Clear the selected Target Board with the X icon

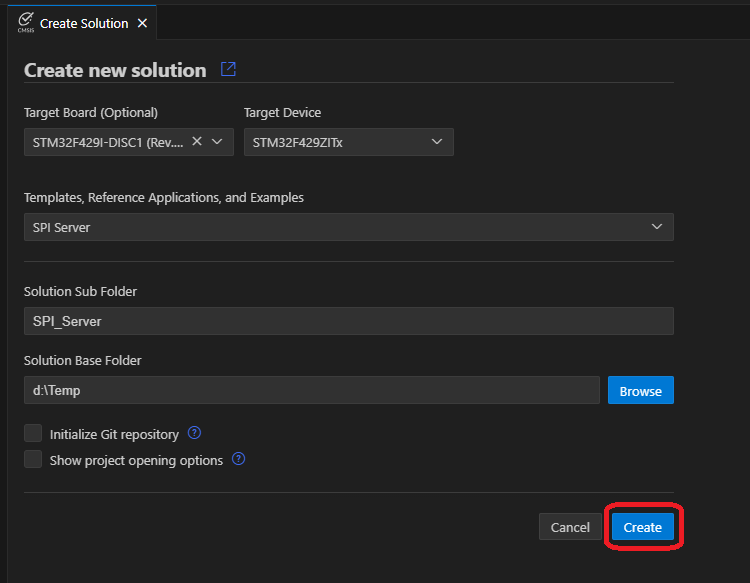pos(197,142)
